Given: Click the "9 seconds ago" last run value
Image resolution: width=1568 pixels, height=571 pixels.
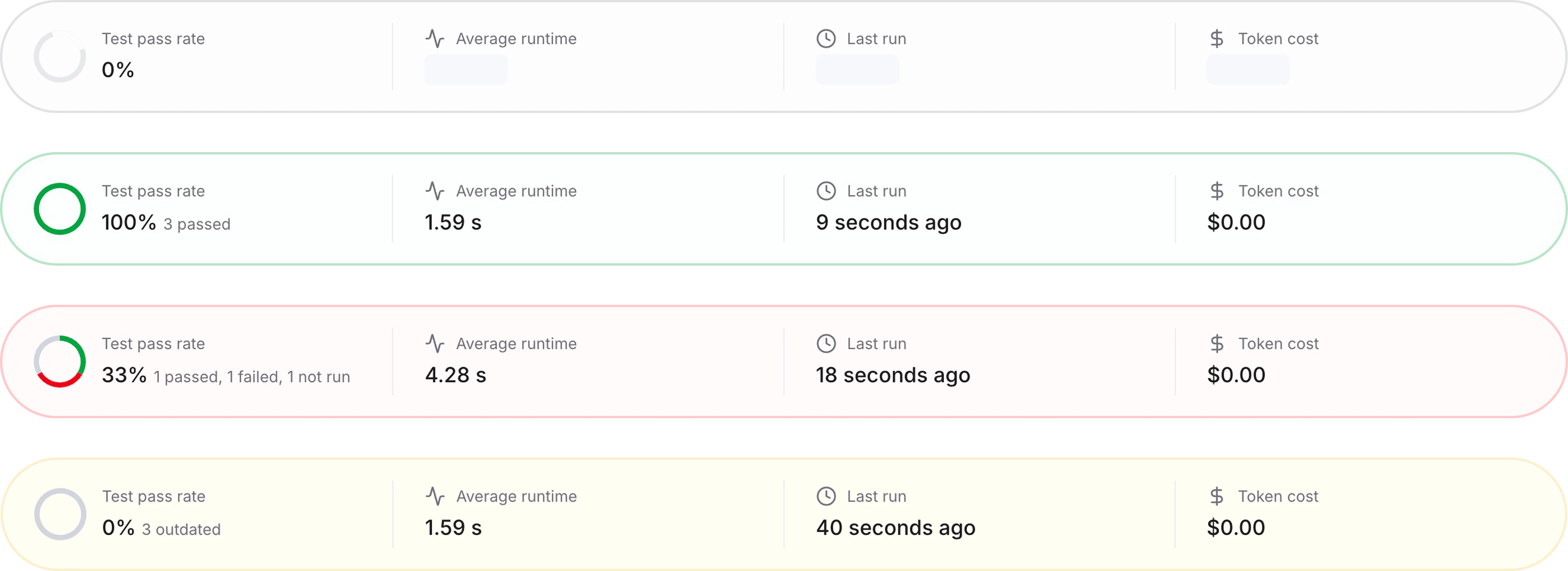Looking at the screenshot, I should click(889, 222).
